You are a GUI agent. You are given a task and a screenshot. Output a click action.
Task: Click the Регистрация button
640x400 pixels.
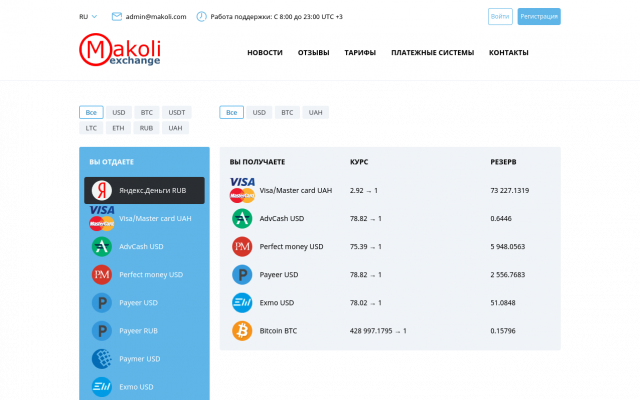tap(539, 17)
